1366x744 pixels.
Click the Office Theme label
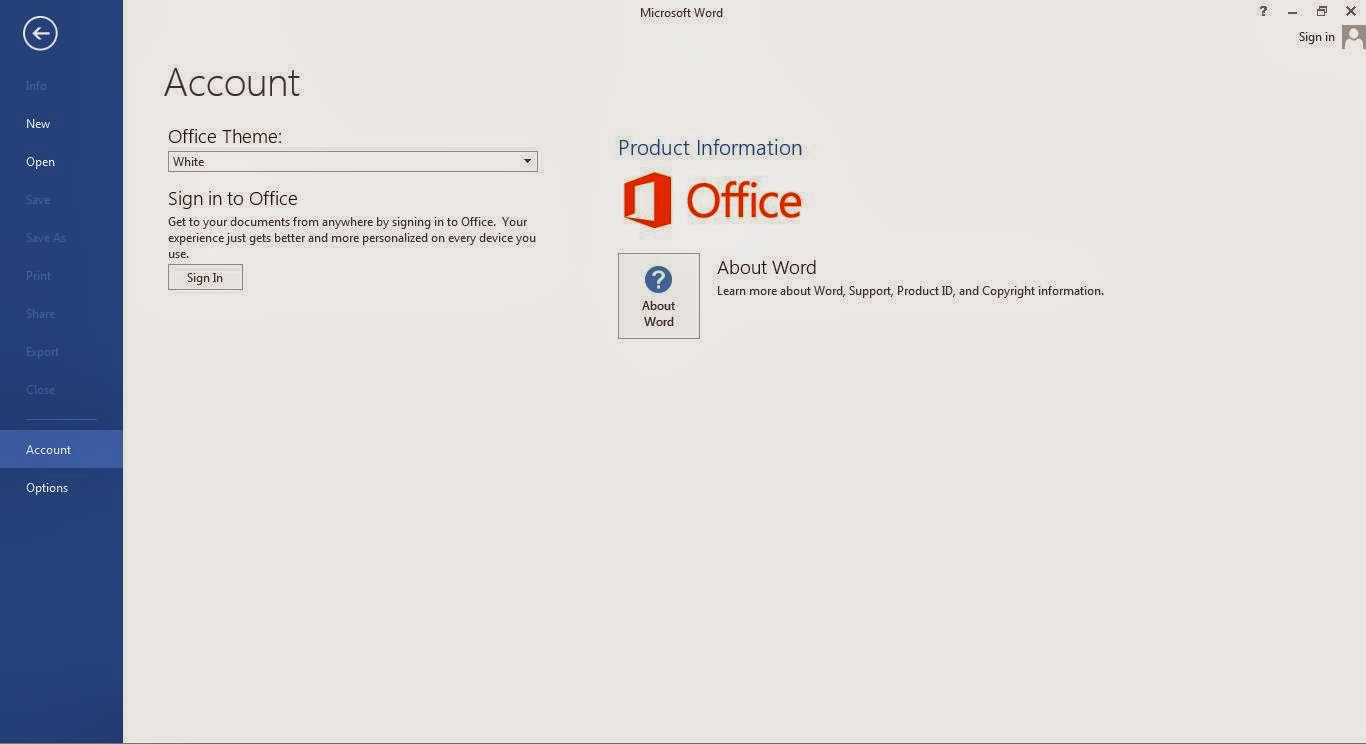(x=225, y=137)
